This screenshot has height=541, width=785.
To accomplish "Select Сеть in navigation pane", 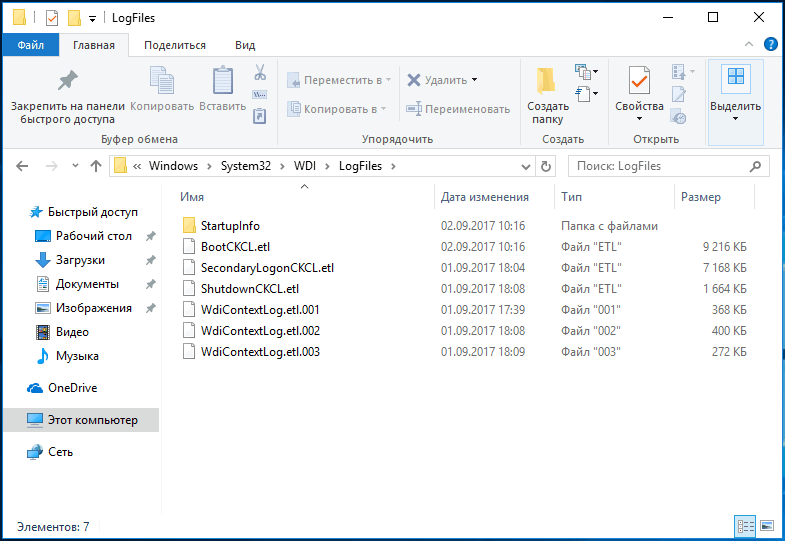I will pos(60,452).
